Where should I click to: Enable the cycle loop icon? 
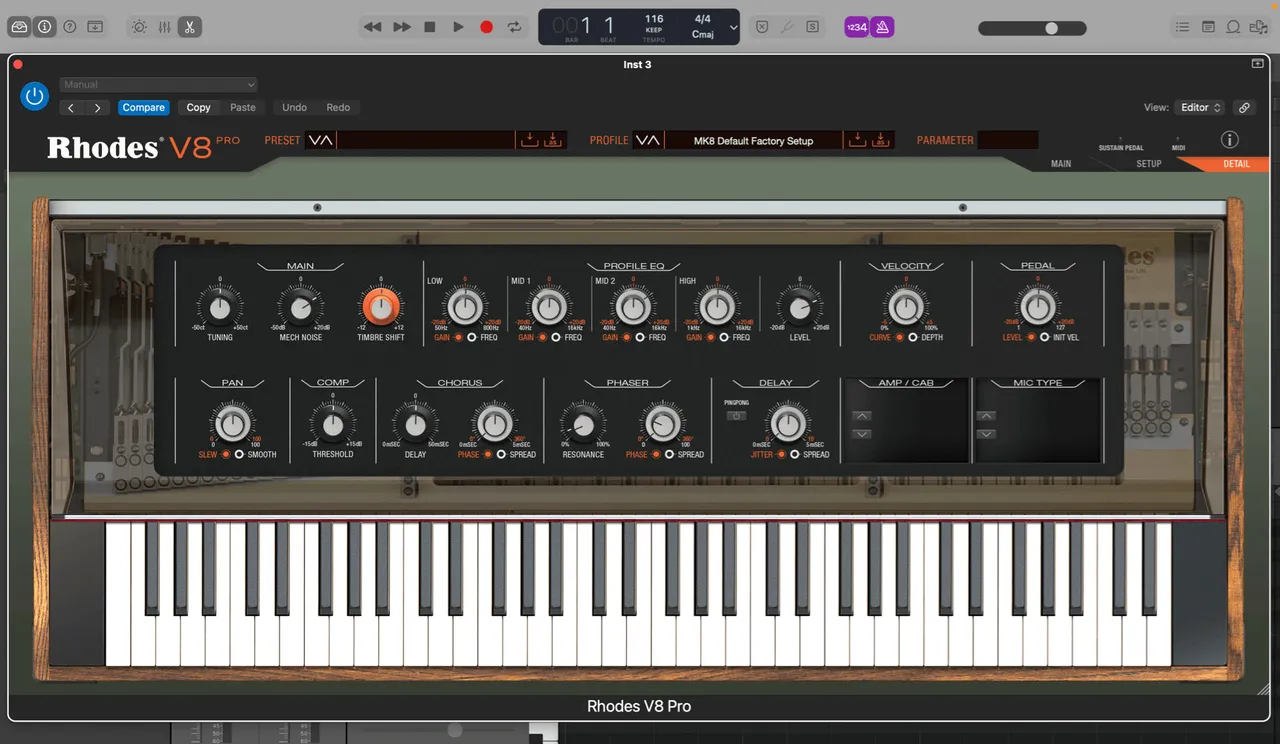(x=515, y=27)
